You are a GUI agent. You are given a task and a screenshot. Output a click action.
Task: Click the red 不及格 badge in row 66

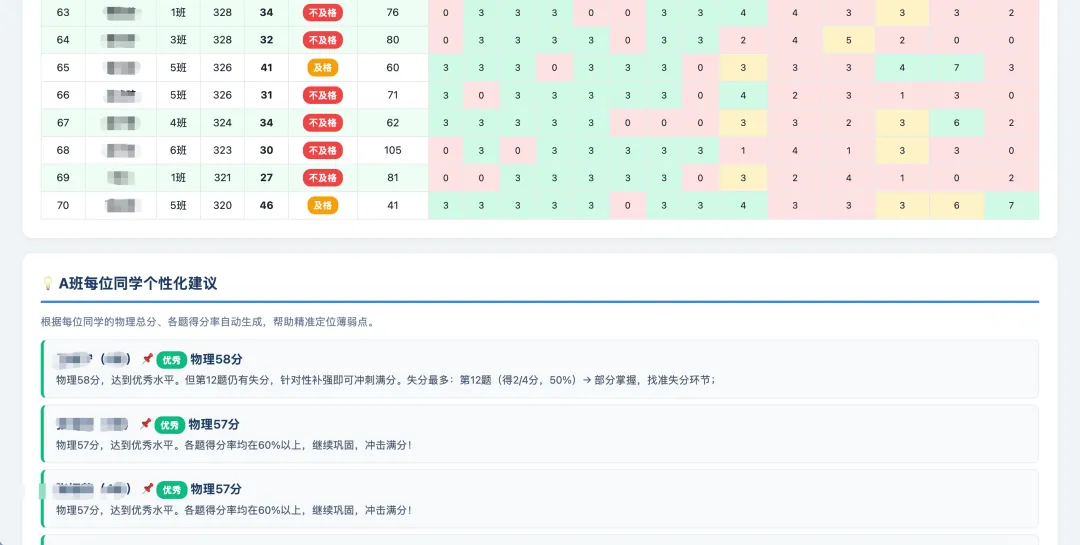click(322, 95)
